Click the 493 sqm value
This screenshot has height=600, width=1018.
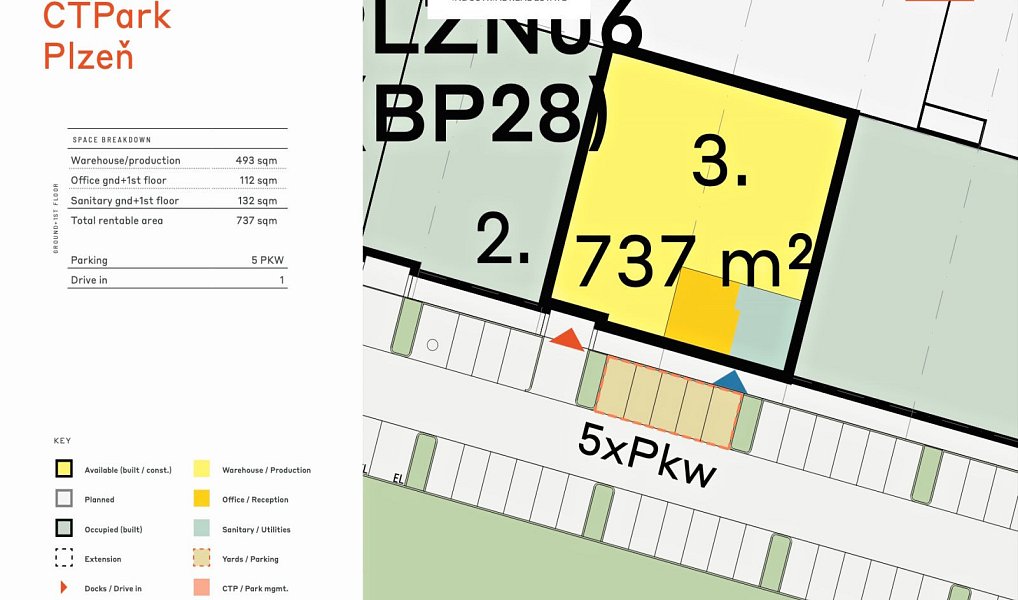click(256, 160)
